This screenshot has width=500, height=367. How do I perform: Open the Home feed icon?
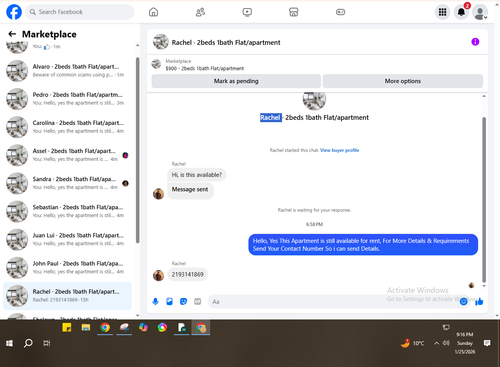[153, 12]
